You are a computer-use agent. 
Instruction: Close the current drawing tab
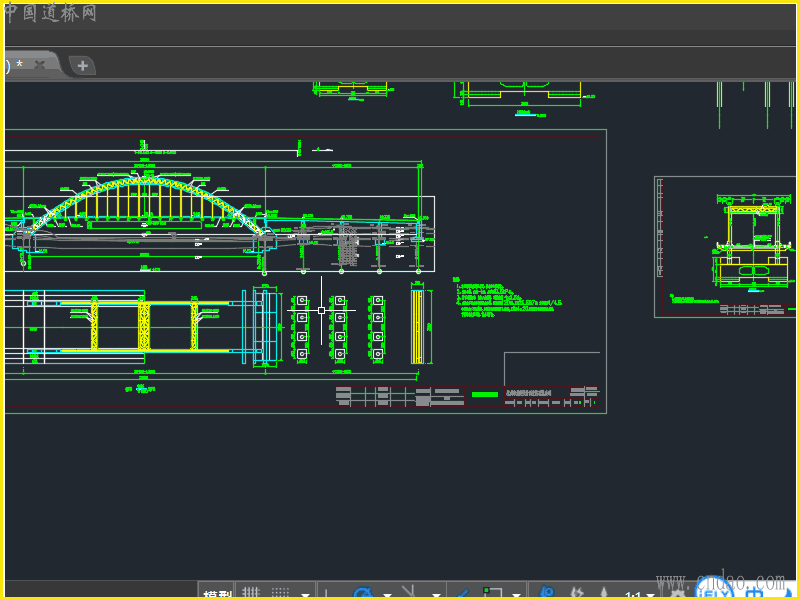40,65
